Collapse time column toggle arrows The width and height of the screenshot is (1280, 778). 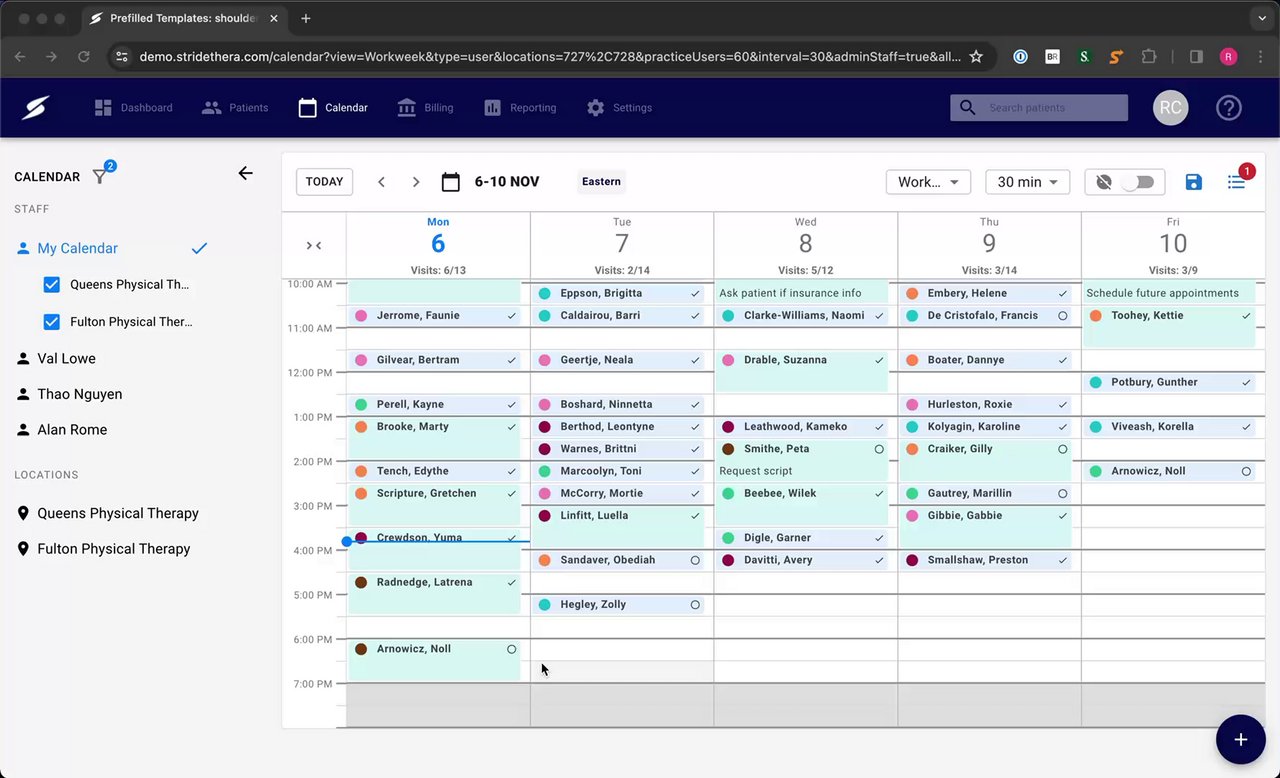(x=314, y=245)
